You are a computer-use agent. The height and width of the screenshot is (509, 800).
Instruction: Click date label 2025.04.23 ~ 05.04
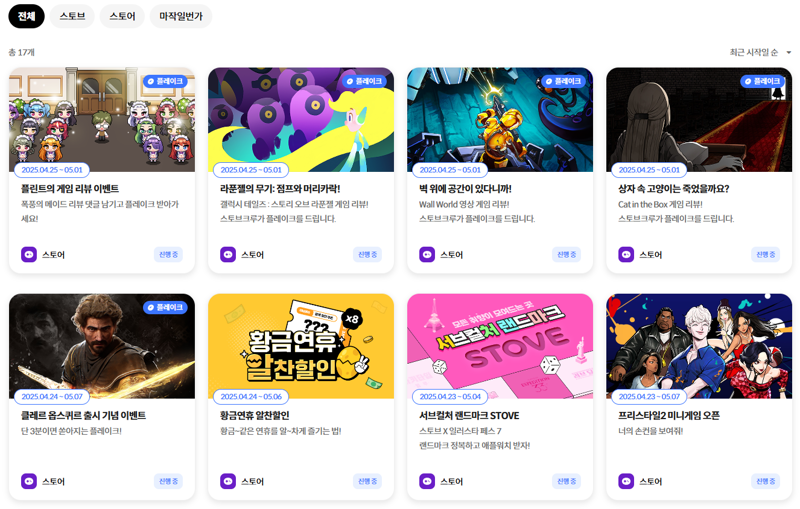[x=450, y=396]
